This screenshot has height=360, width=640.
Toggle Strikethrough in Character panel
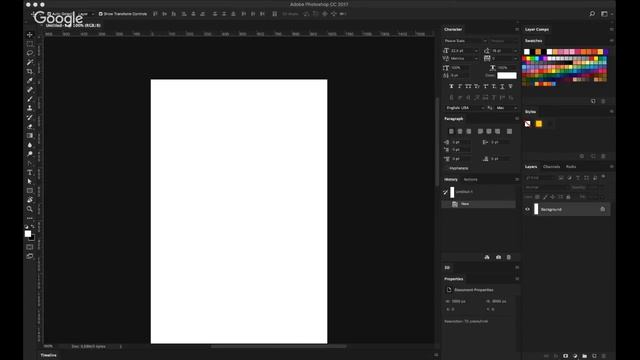(511, 87)
